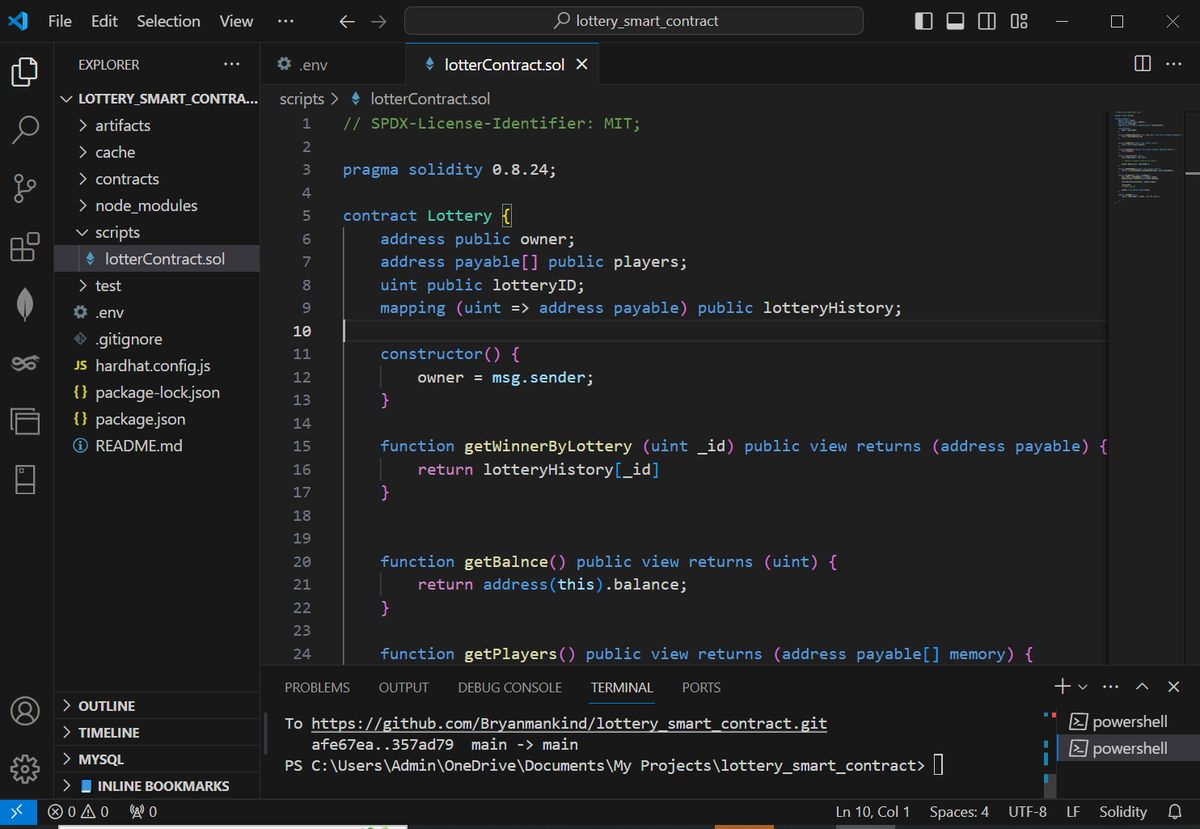
Task: Open the Edit menu
Action: click(x=104, y=21)
